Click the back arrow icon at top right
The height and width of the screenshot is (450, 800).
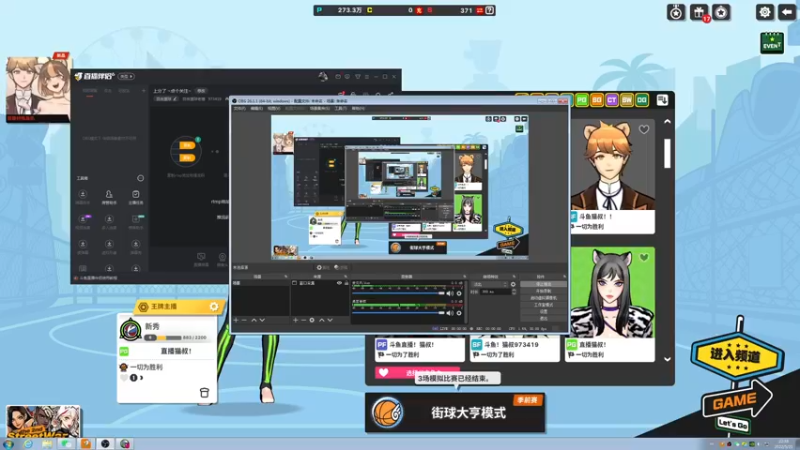(787, 12)
